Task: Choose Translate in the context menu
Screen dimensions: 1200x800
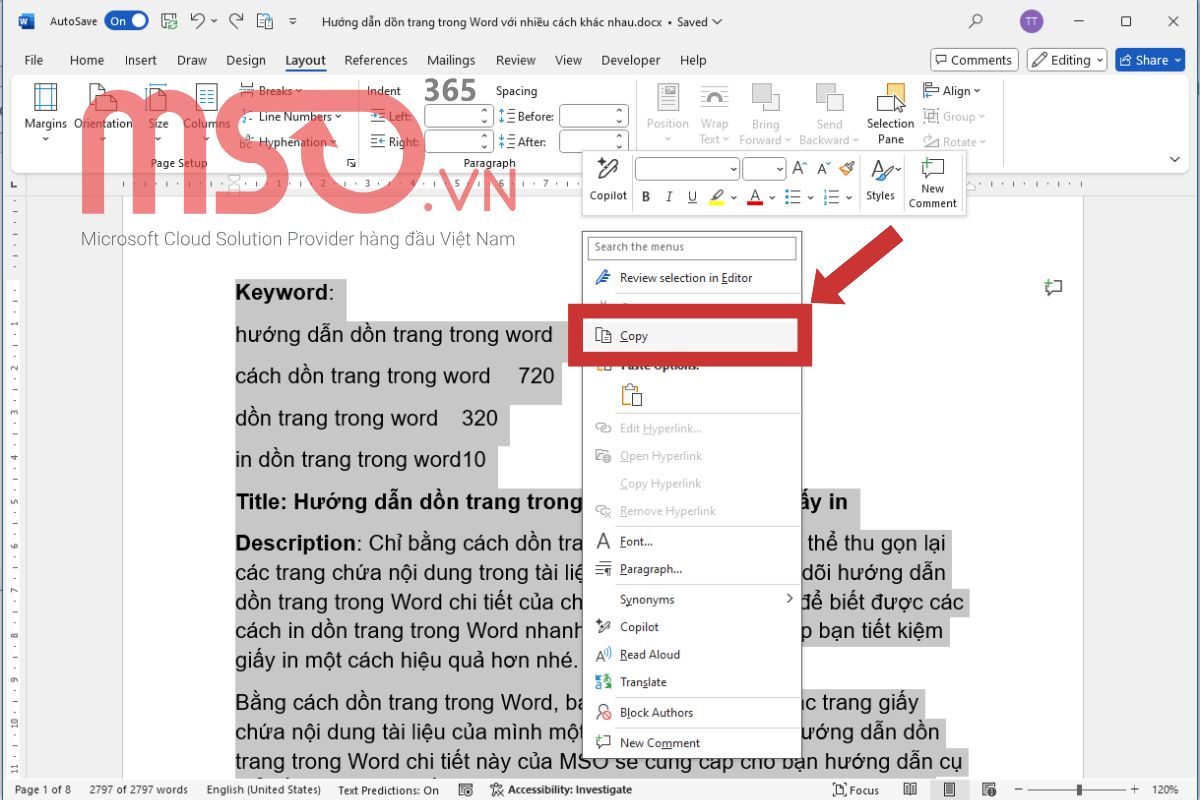Action: pos(692,682)
